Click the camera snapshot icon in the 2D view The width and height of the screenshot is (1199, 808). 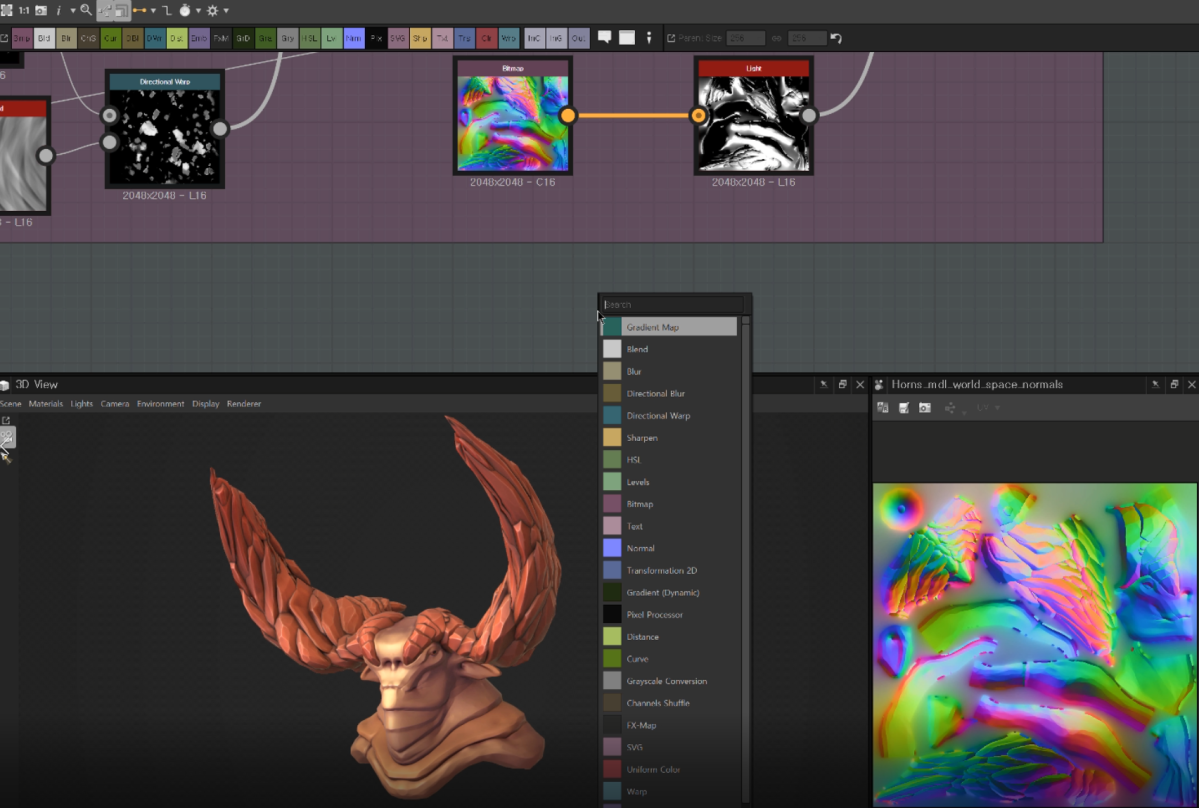click(924, 407)
